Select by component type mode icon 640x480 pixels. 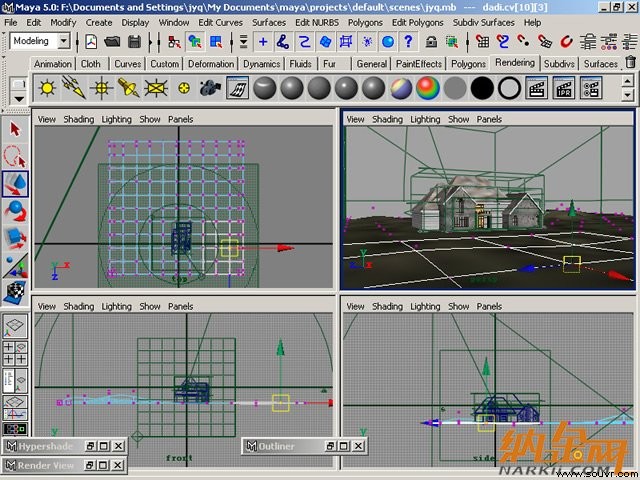216,42
